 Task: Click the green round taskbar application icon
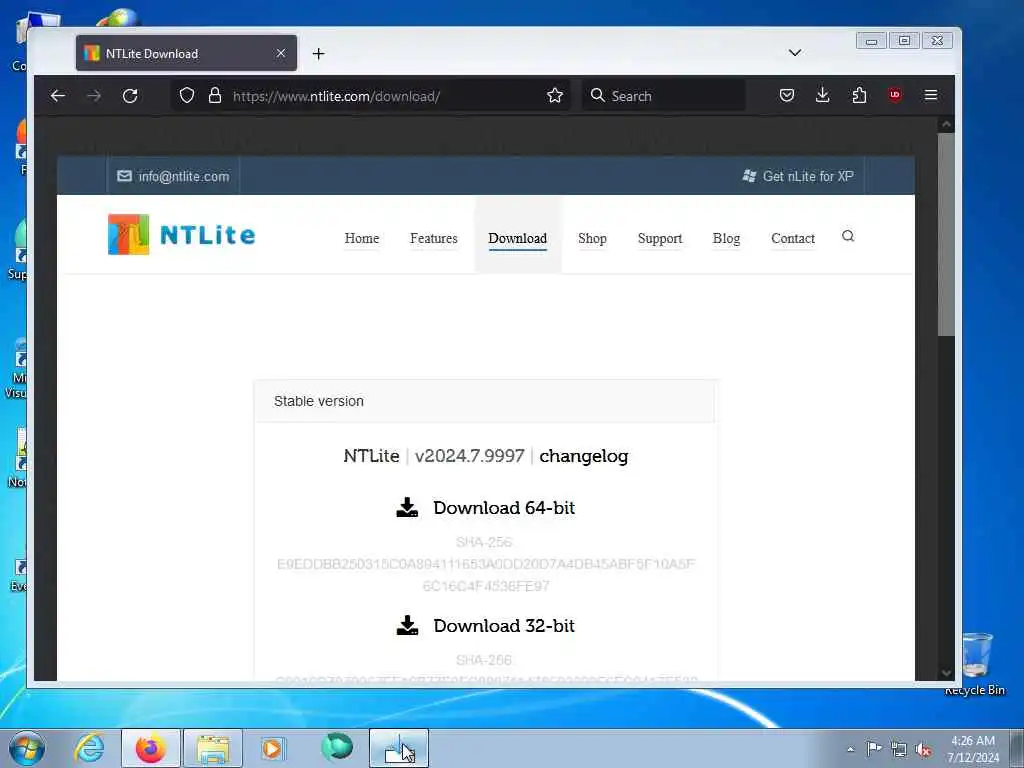[337, 747]
